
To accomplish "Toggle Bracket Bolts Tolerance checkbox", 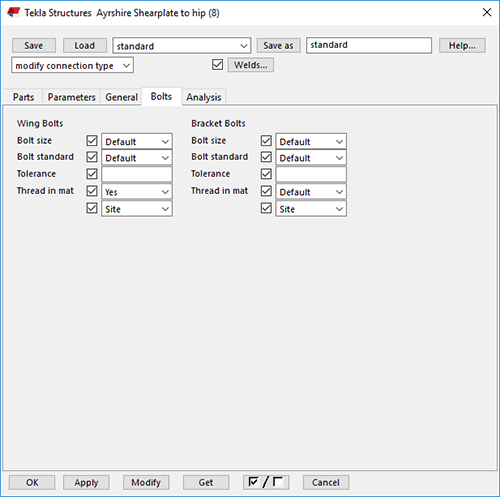I will coord(266,174).
